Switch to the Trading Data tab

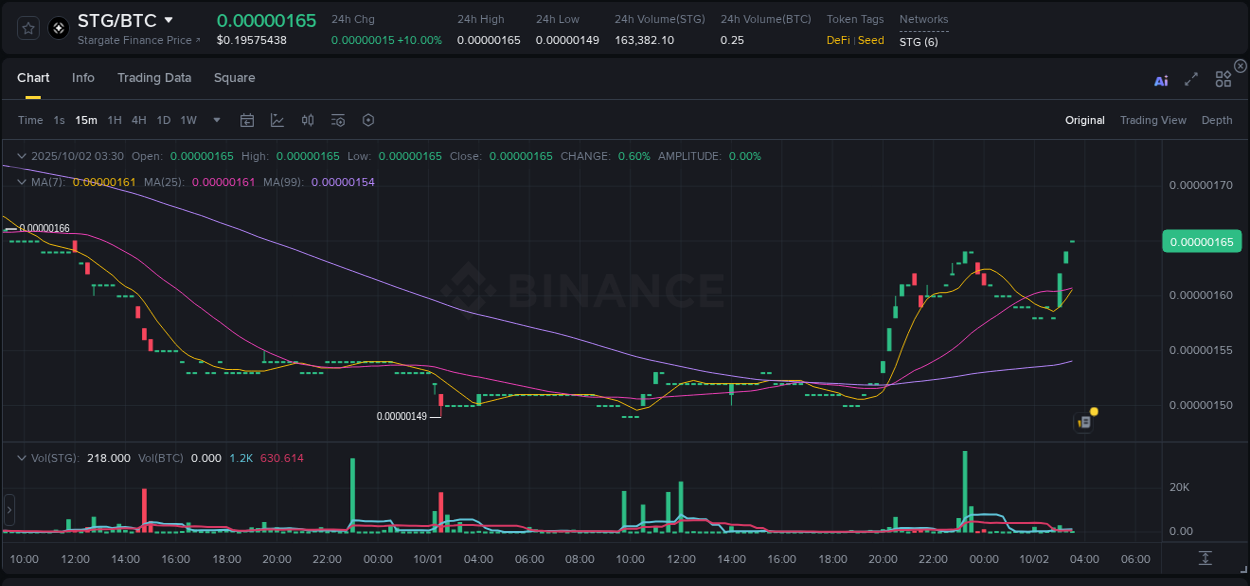155,78
